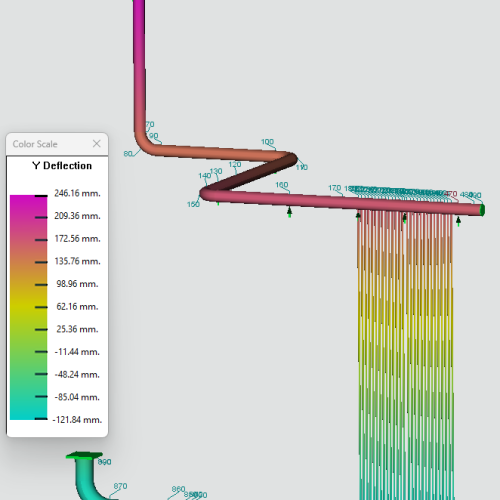Select the -121.84 mm scale label
The image size is (500, 500).
(77, 420)
